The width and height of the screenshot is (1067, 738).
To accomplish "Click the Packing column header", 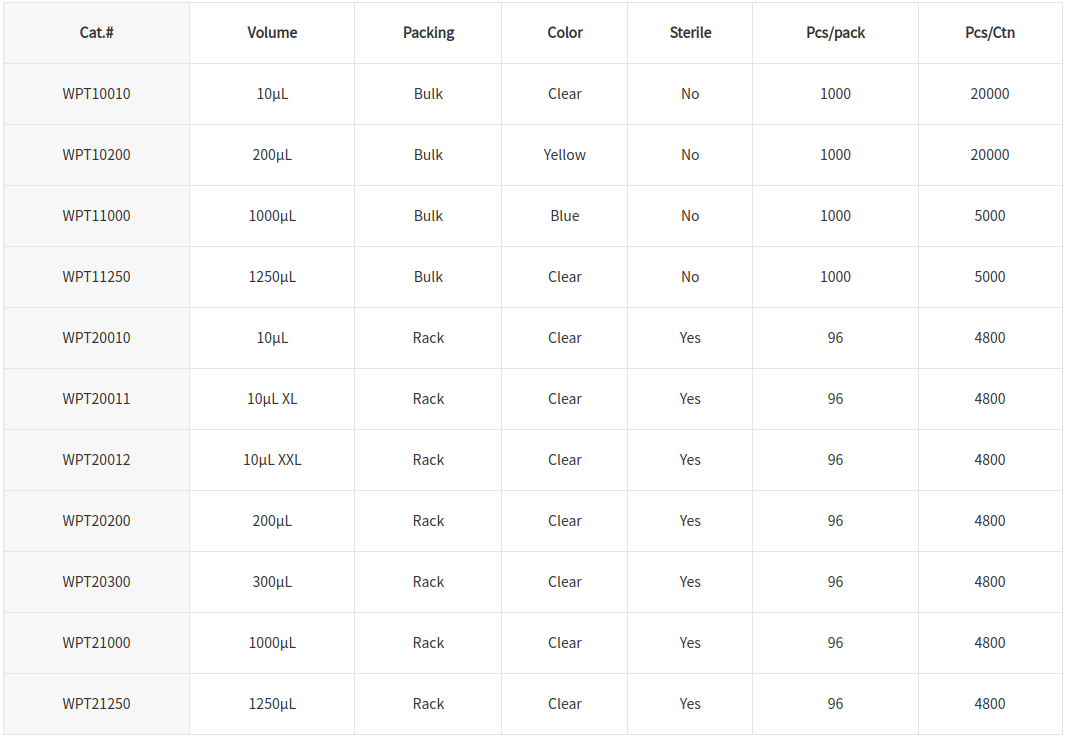I will pyautogui.click(x=428, y=33).
